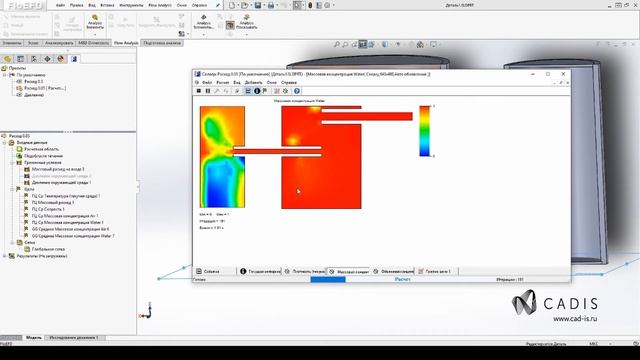Click the Open file icon in top toolbar
This screenshot has height=360, width=640.
(244, 5)
